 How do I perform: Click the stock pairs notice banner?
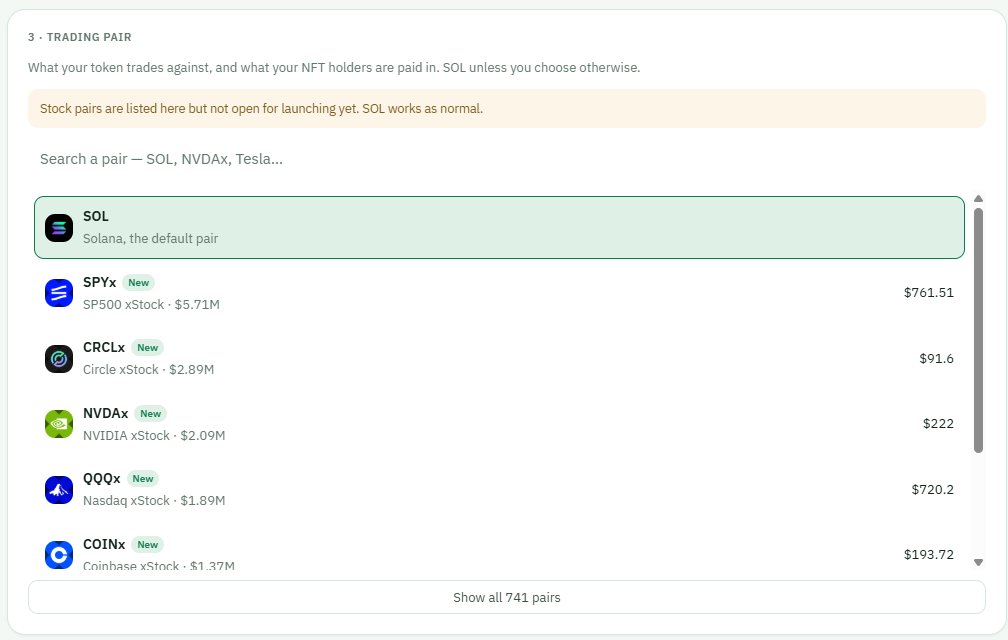507,109
